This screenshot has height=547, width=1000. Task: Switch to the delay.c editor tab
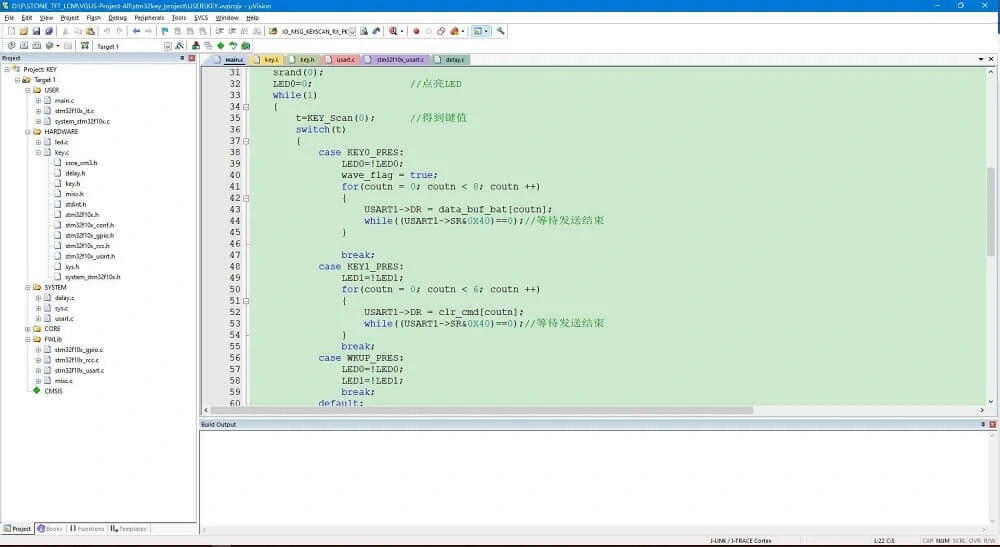coord(451,59)
